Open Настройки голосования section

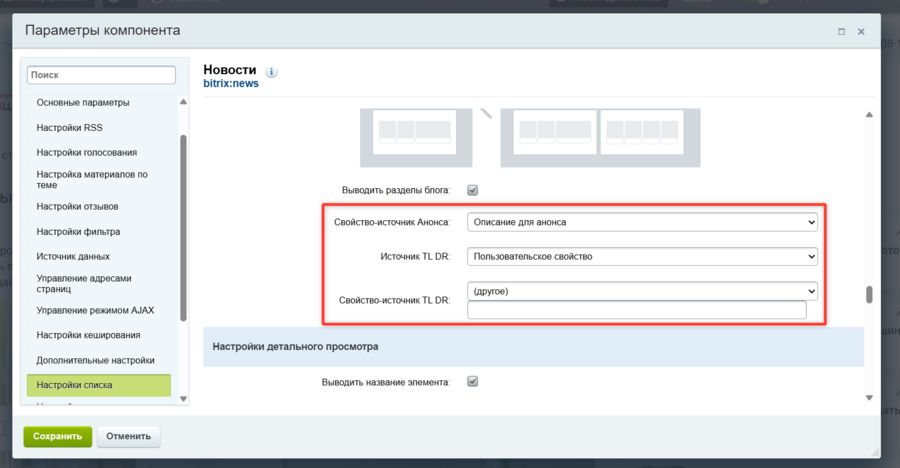[87, 152]
